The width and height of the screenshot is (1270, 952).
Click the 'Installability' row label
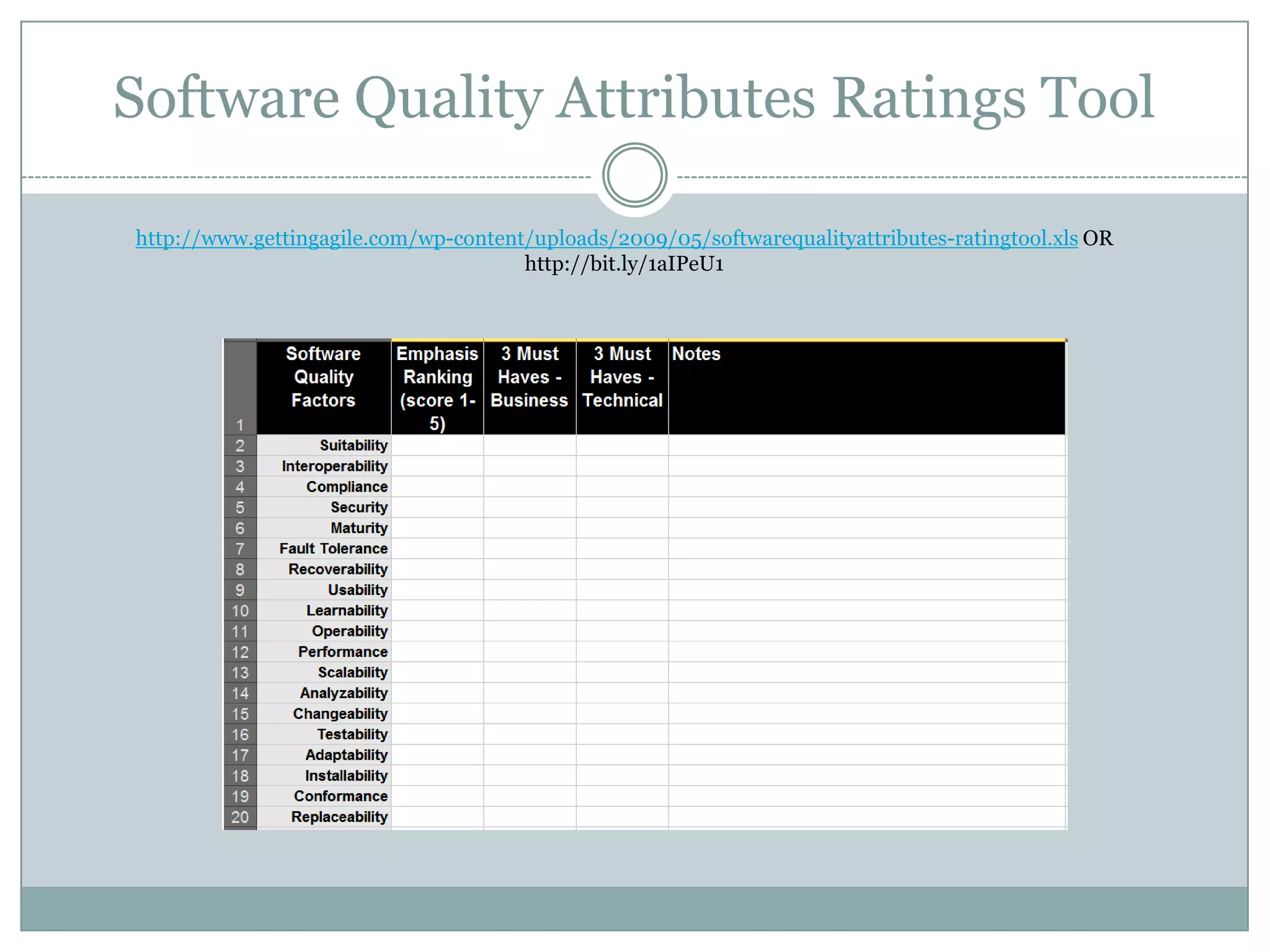click(346, 776)
